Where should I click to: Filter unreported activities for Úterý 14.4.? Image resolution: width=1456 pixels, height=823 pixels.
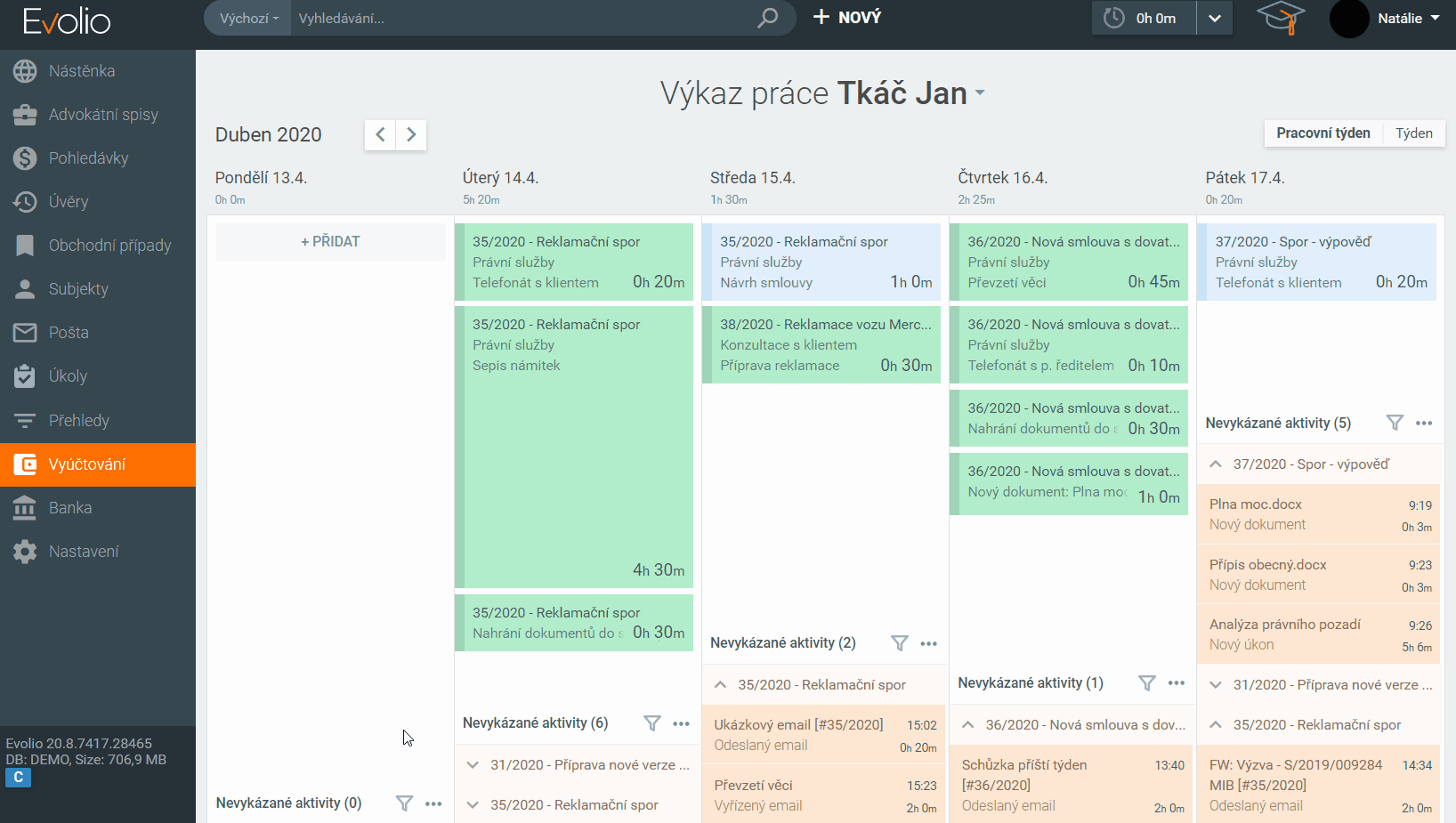(x=652, y=723)
